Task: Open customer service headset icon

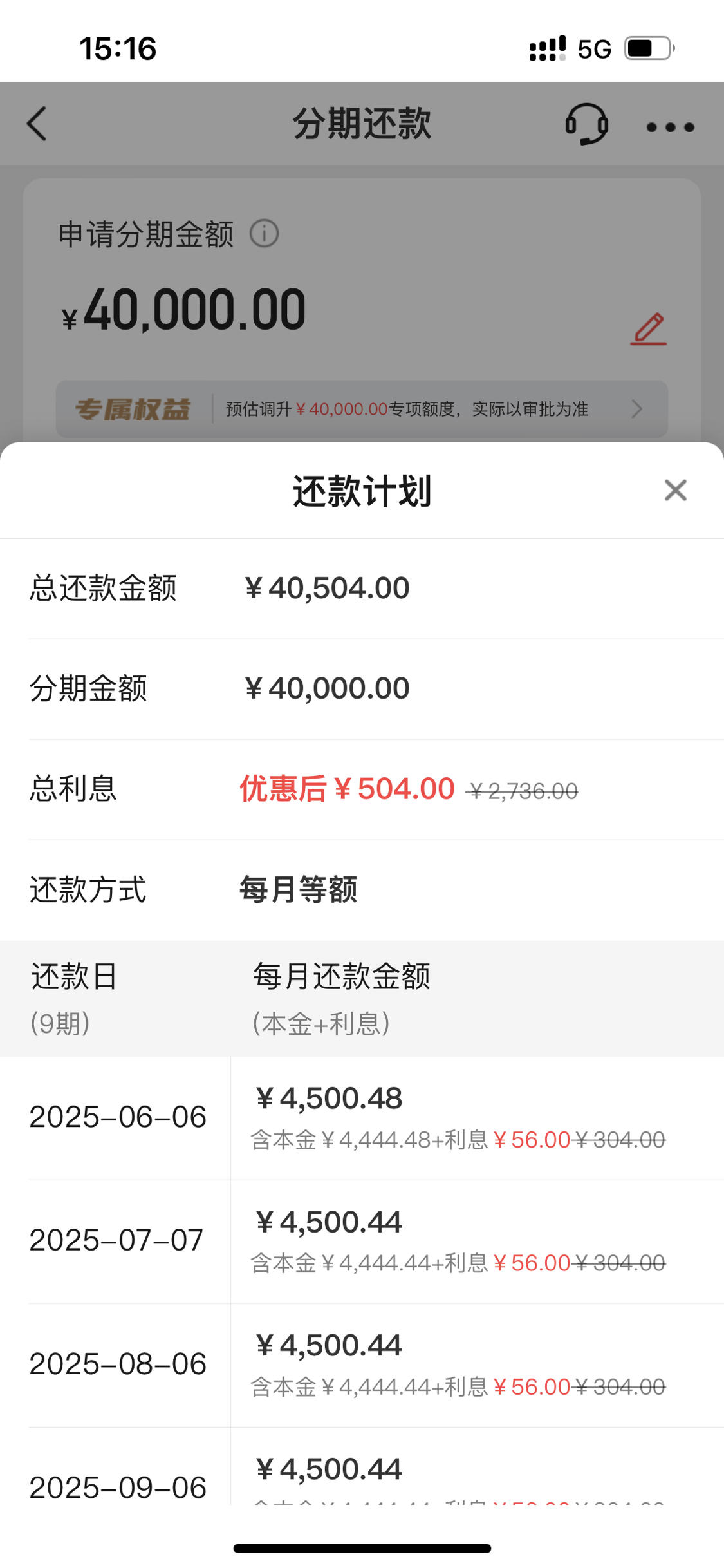Action: [x=586, y=124]
